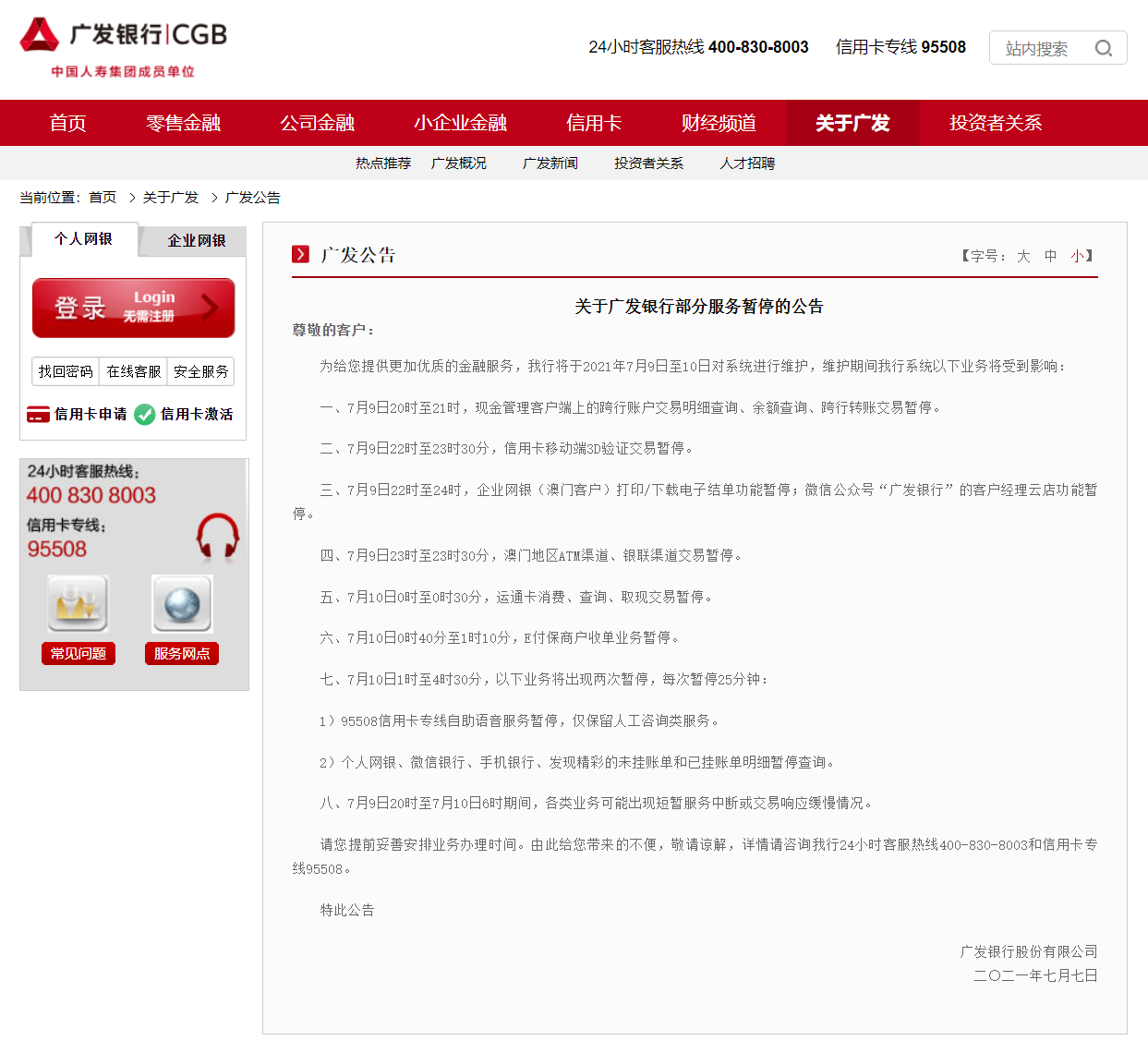This screenshot has width=1148, height=1041.
Task: Click the red 常见问题 button
Action: pos(79,653)
